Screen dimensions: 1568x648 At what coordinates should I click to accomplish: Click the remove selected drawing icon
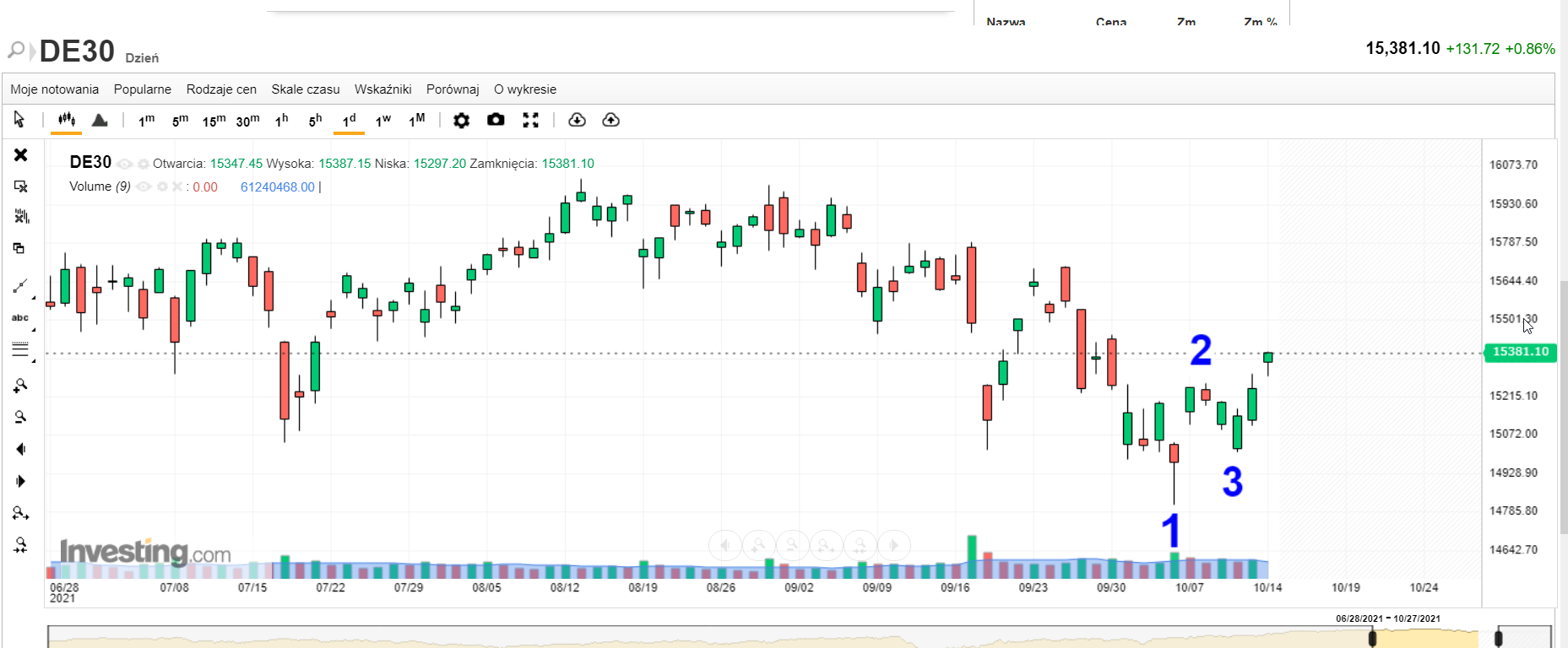pos(21,186)
